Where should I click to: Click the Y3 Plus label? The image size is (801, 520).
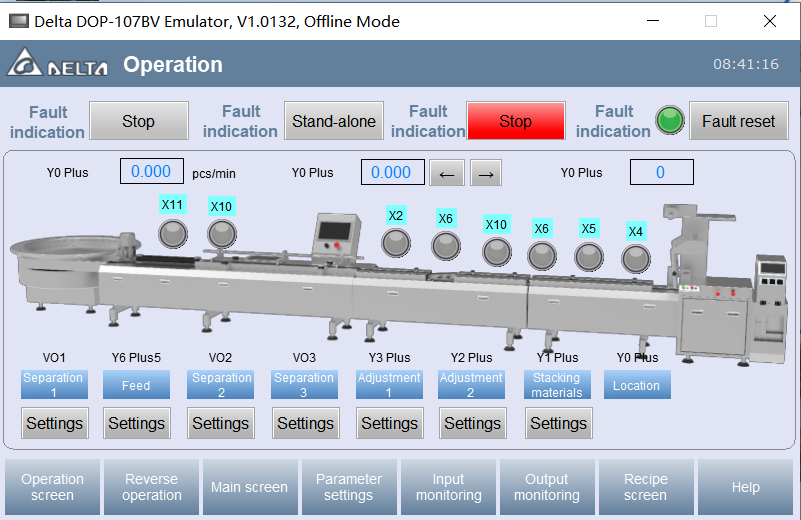(390, 358)
